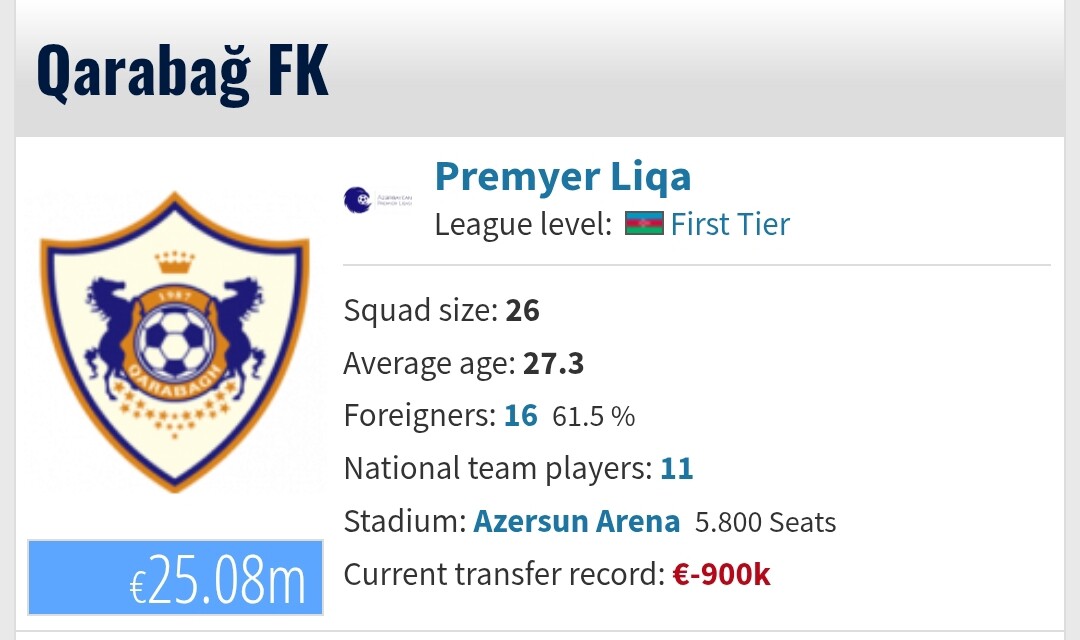
Task: Click the Stadium label text
Action: click(405, 522)
